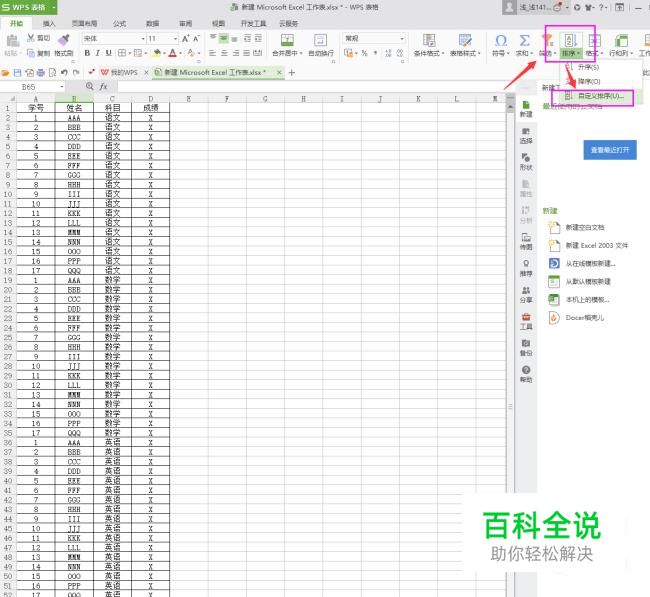The image size is (650, 597).
Task: Open the font name 宋体 dropdown
Action: point(143,39)
